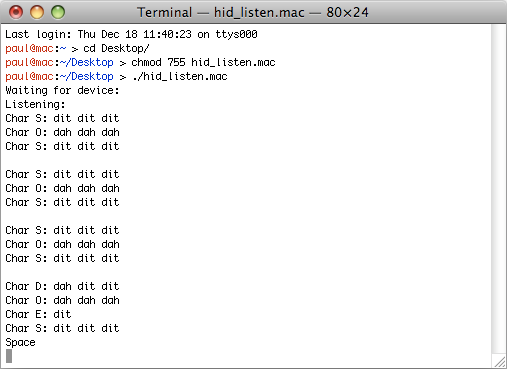
Task: Click the "Char E: dit" line
Action: pos(38,314)
